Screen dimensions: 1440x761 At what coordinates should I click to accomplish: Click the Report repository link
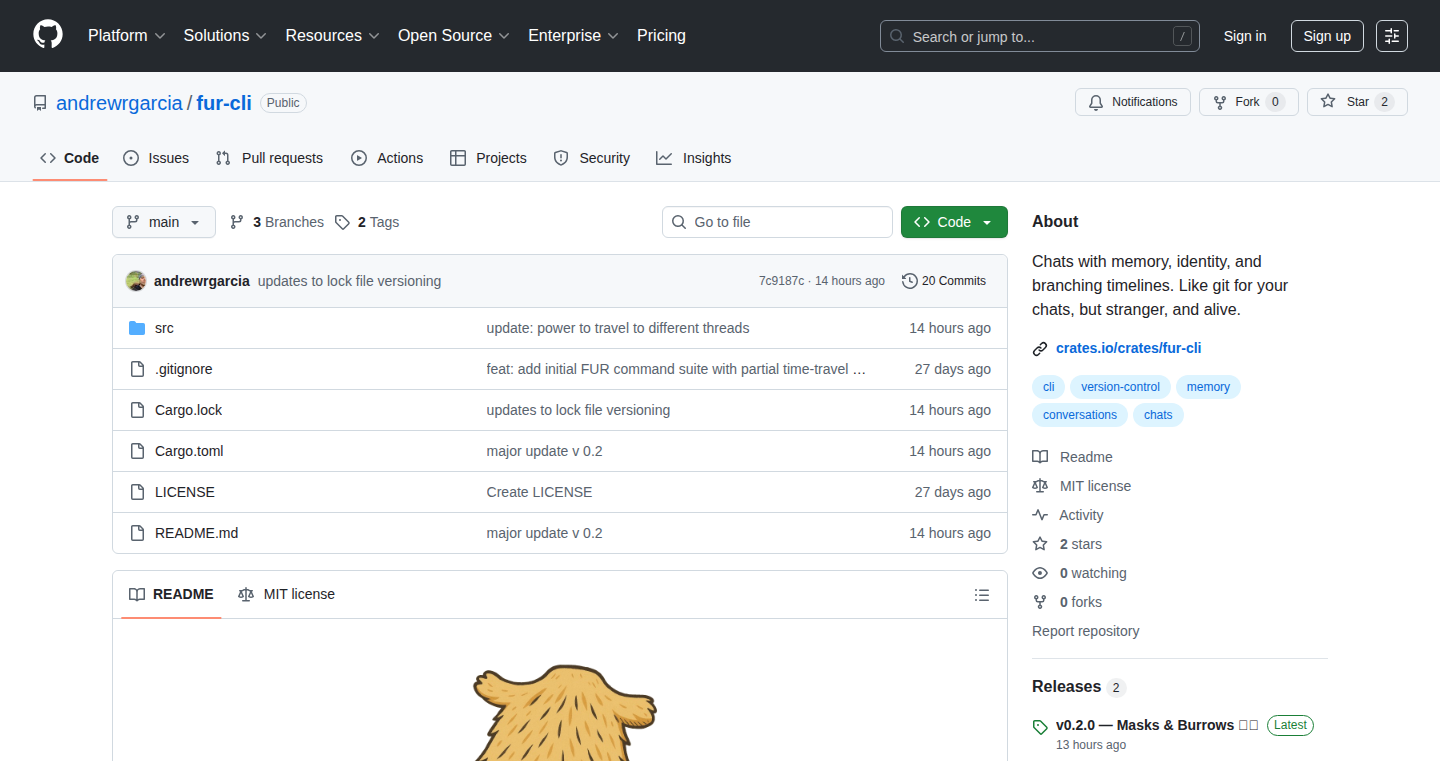(x=1085, y=631)
